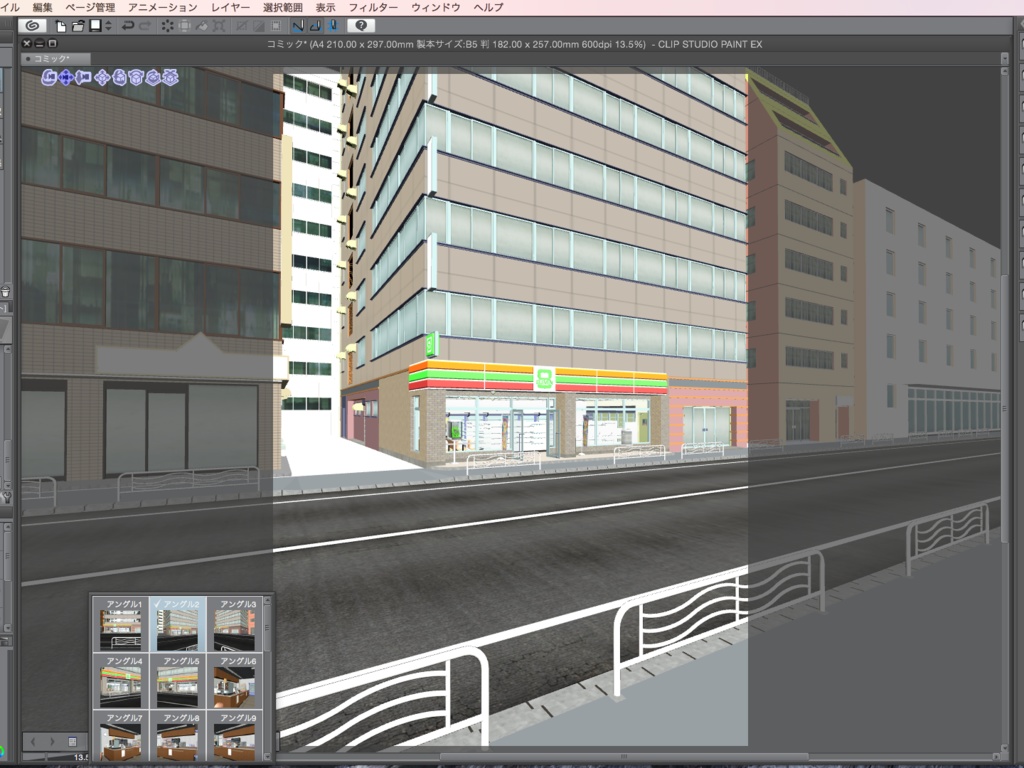Image resolution: width=1024 pixels, height=768 pixels.
Task: Open the フィルター menu
Action: tap(373, 7)
